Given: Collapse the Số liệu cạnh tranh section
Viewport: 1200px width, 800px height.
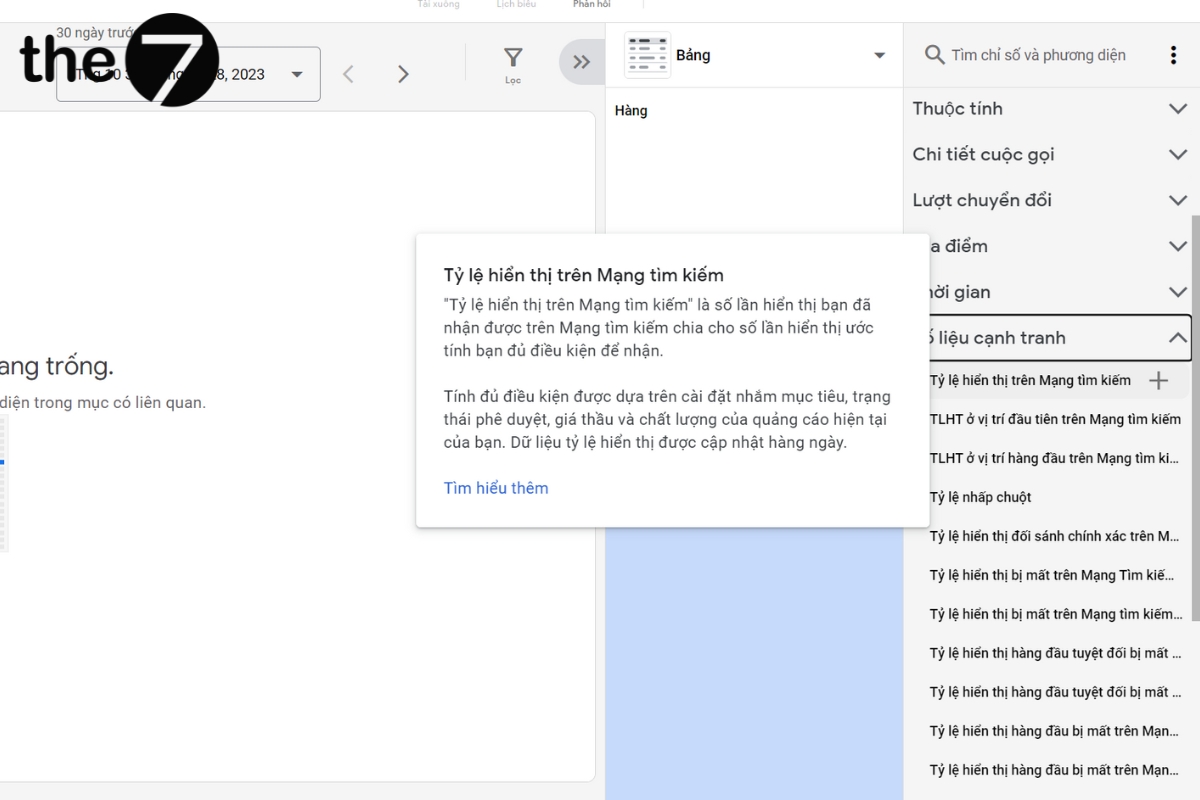Looking at the screenshot, I should (x=1177, y=338).
